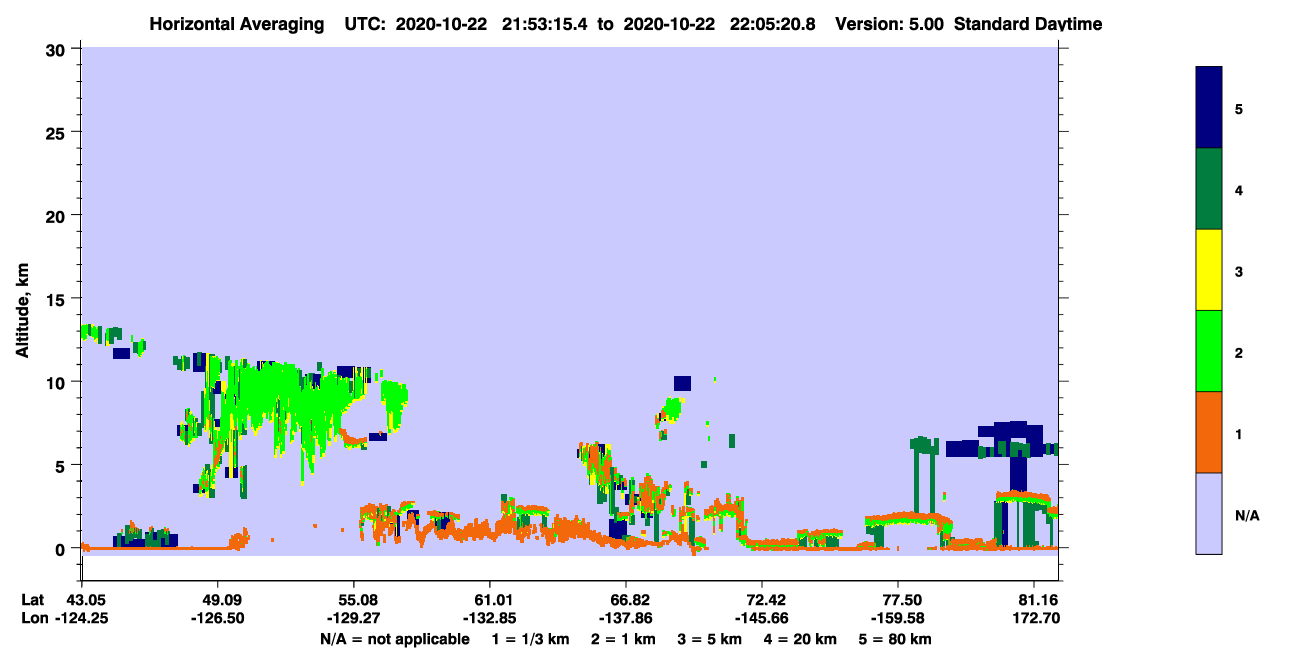Click latitude value 72.42

[762, 599]
